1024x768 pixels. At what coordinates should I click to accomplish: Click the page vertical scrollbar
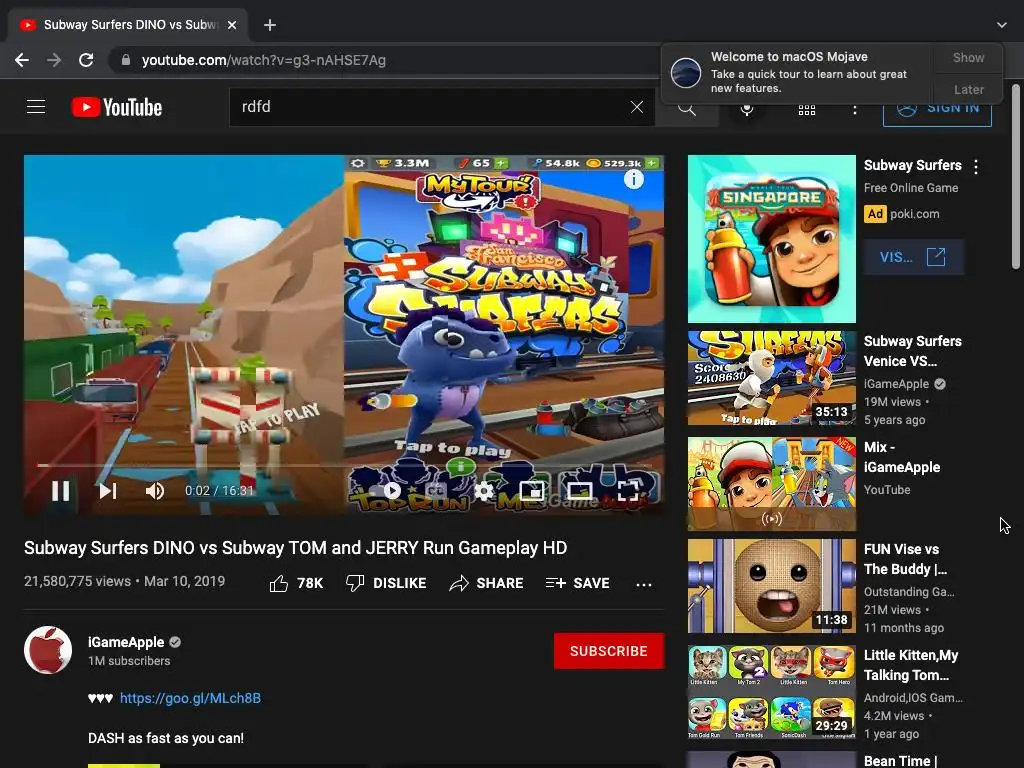(1016, 176)
